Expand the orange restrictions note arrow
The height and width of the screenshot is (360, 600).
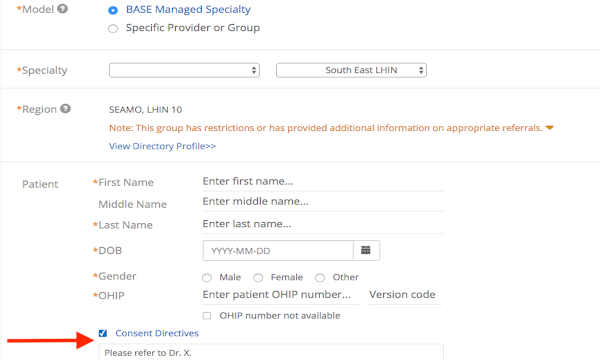tap(549, 128)
